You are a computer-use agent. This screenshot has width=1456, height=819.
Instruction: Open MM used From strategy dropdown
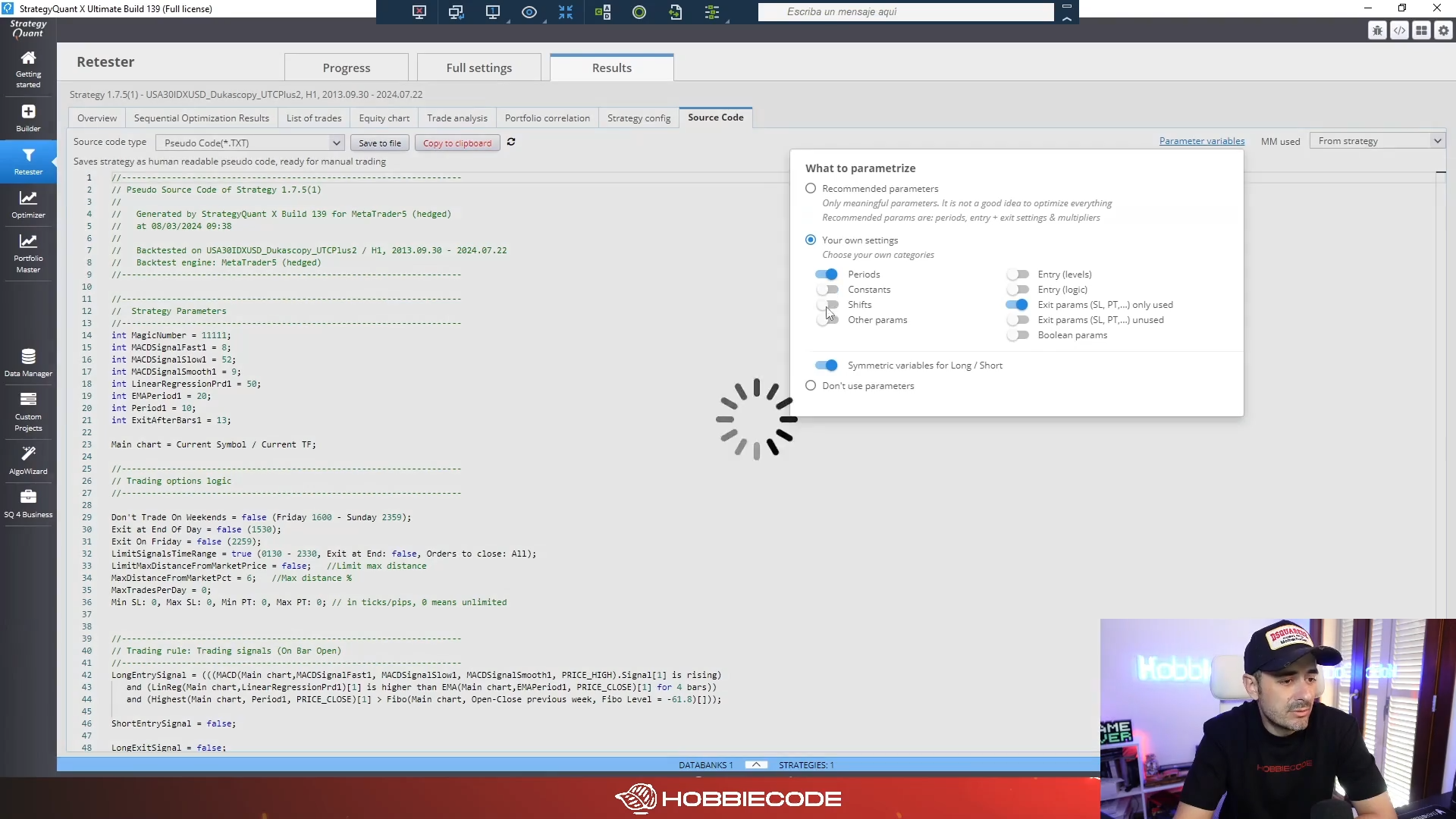[1377, 141]
